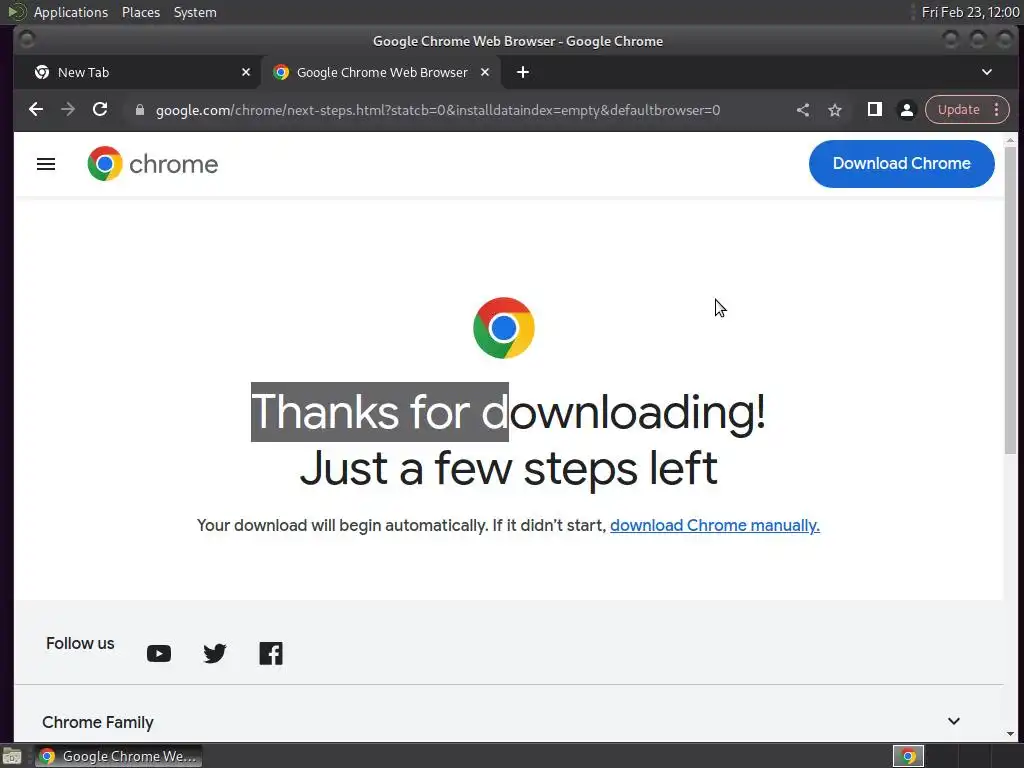Viewport: 1024px width, 768px height.
Task: Click the page vertical scrollbar thumb
Action: (x=1010, y=300)
